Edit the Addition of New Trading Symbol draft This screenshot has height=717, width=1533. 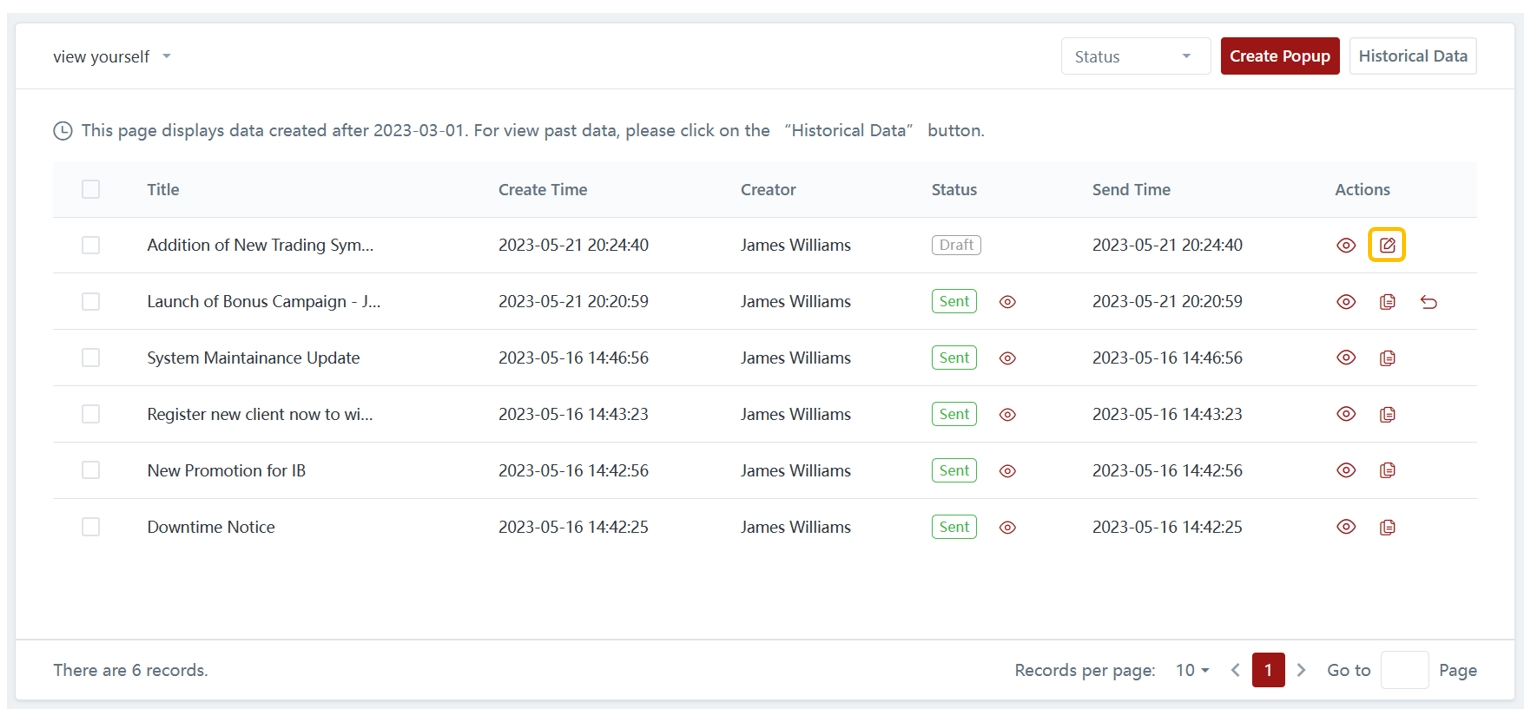[x=1387, y=245]
